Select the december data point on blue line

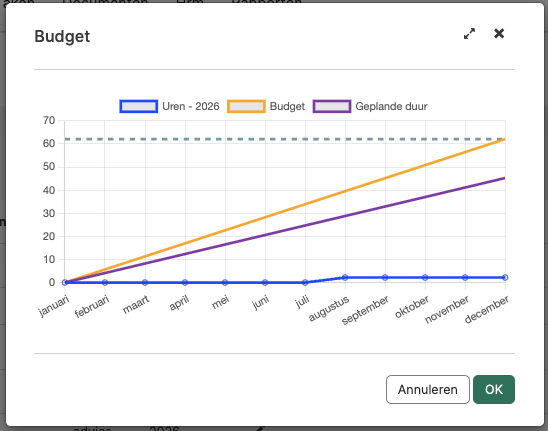click(x=505, y=278)
